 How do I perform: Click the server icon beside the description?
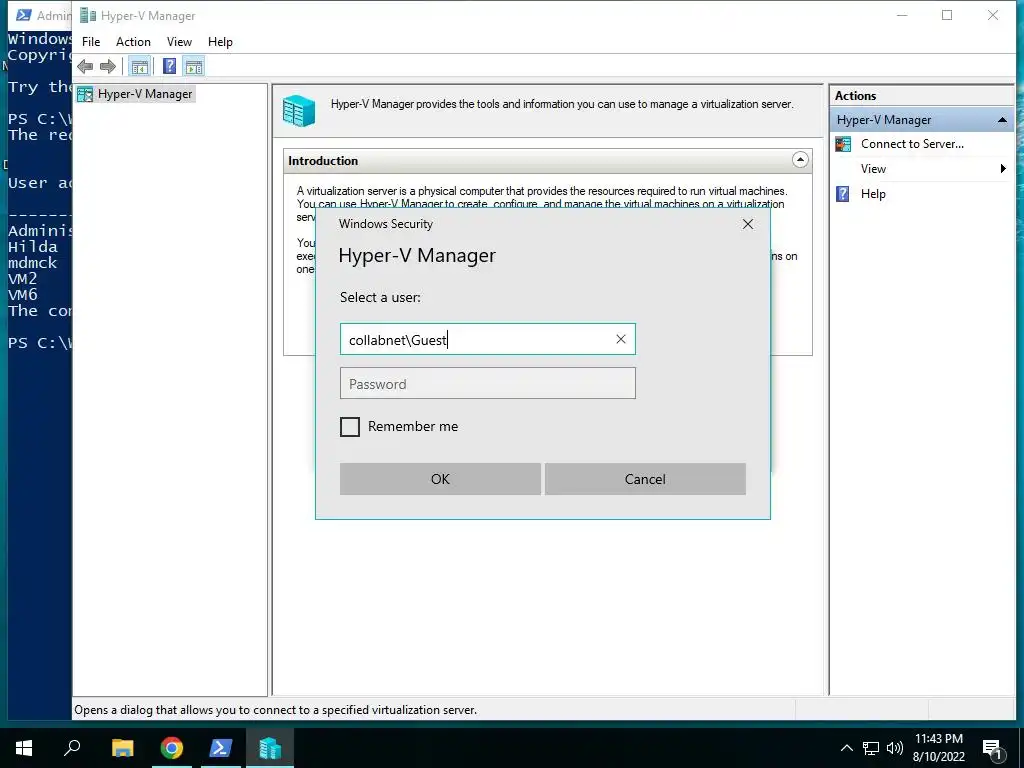(x=298, y=110)
